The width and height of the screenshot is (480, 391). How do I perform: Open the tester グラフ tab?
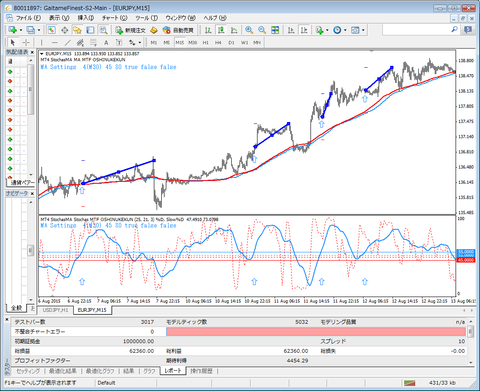point(149,371)
